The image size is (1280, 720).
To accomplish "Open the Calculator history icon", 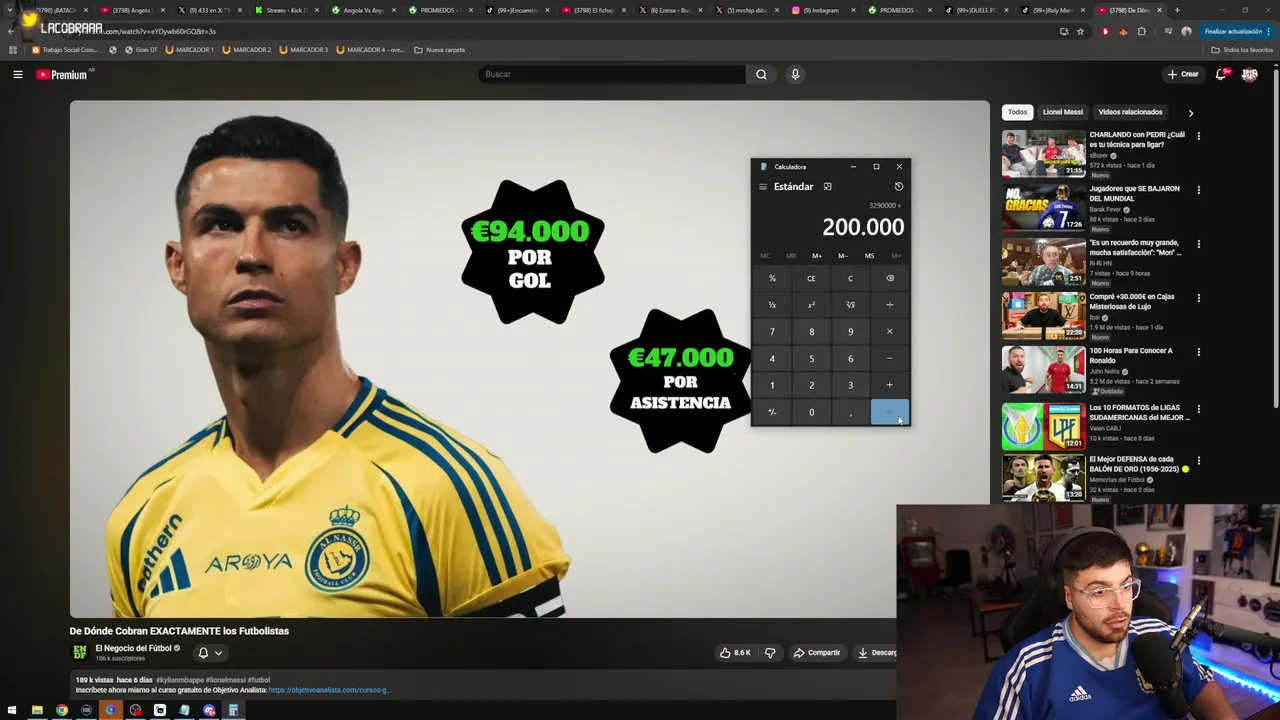I will pos(898,187).
